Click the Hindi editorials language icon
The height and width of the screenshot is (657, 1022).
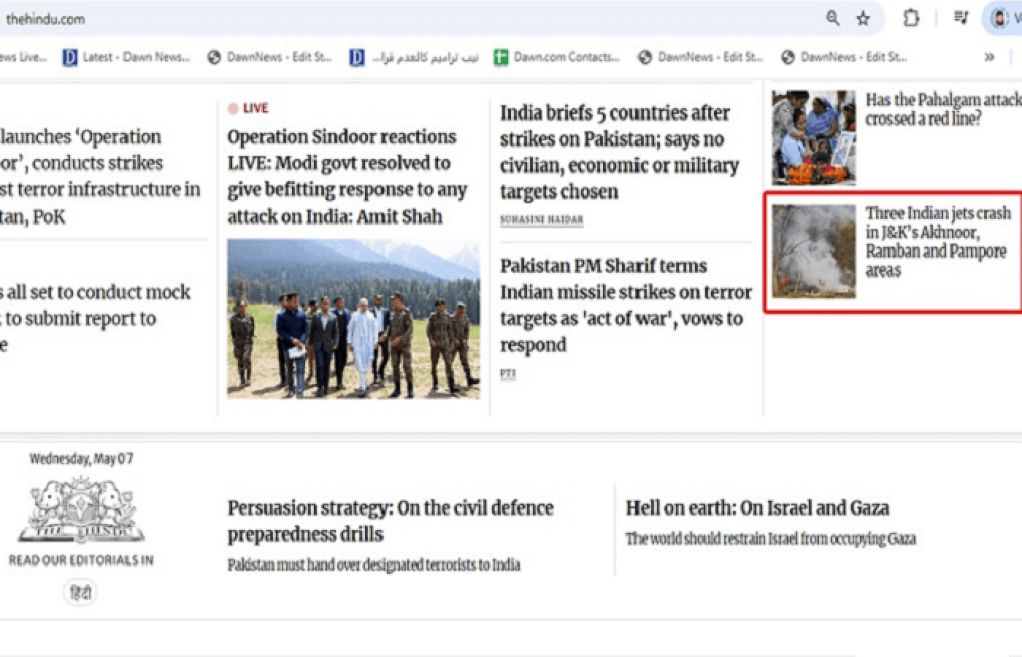pyautogui.click(x=81, y=593)
